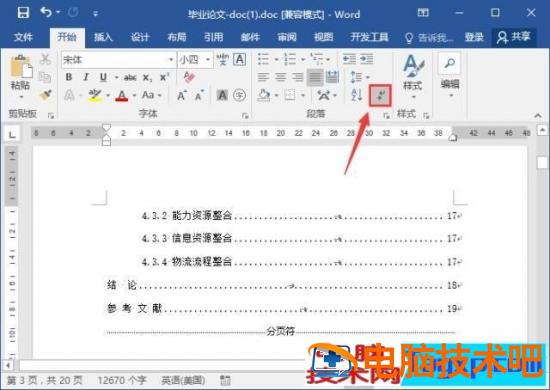Increase the paragraph indent
The height and width of the screenshot is (390, 550).
pyautogui.click(x=367, y=59)
